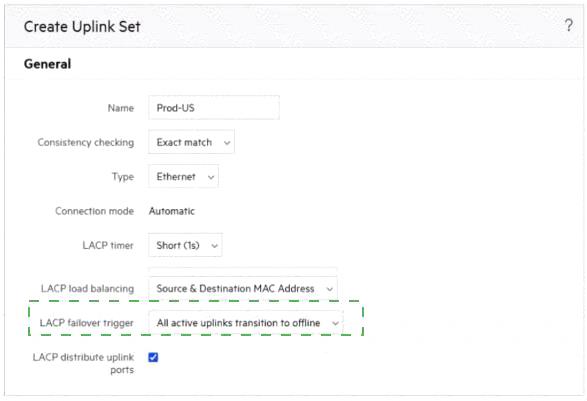Click the LACP failover trigger label

click(86, 323)
